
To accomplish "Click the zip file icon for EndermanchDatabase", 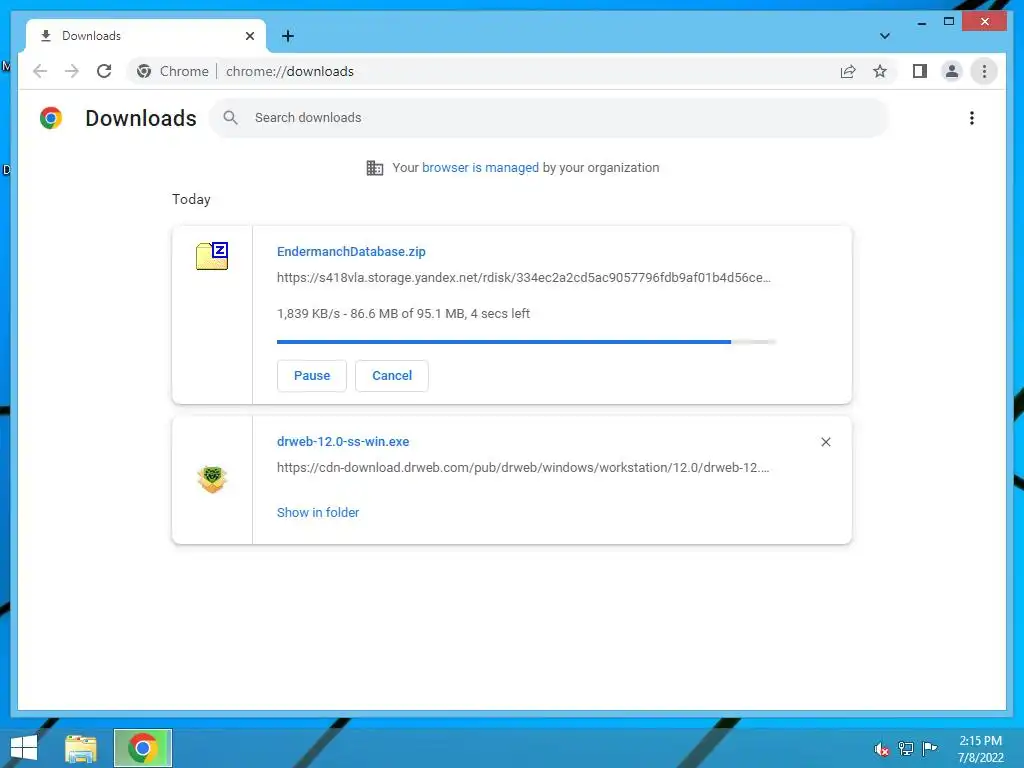I will [x=212, y=255].
